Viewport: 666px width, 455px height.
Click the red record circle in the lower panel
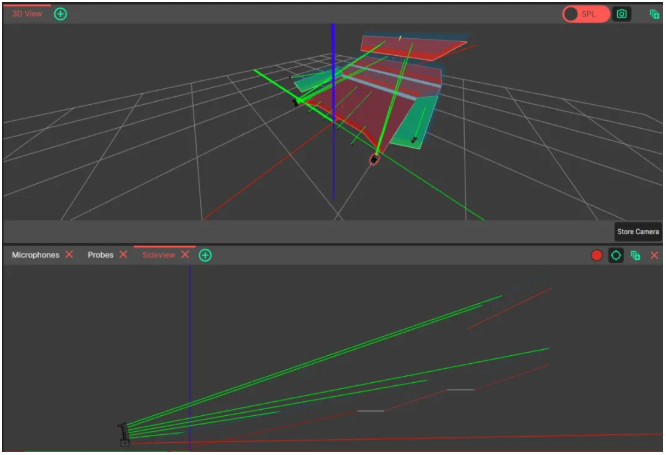coord(597,256)
